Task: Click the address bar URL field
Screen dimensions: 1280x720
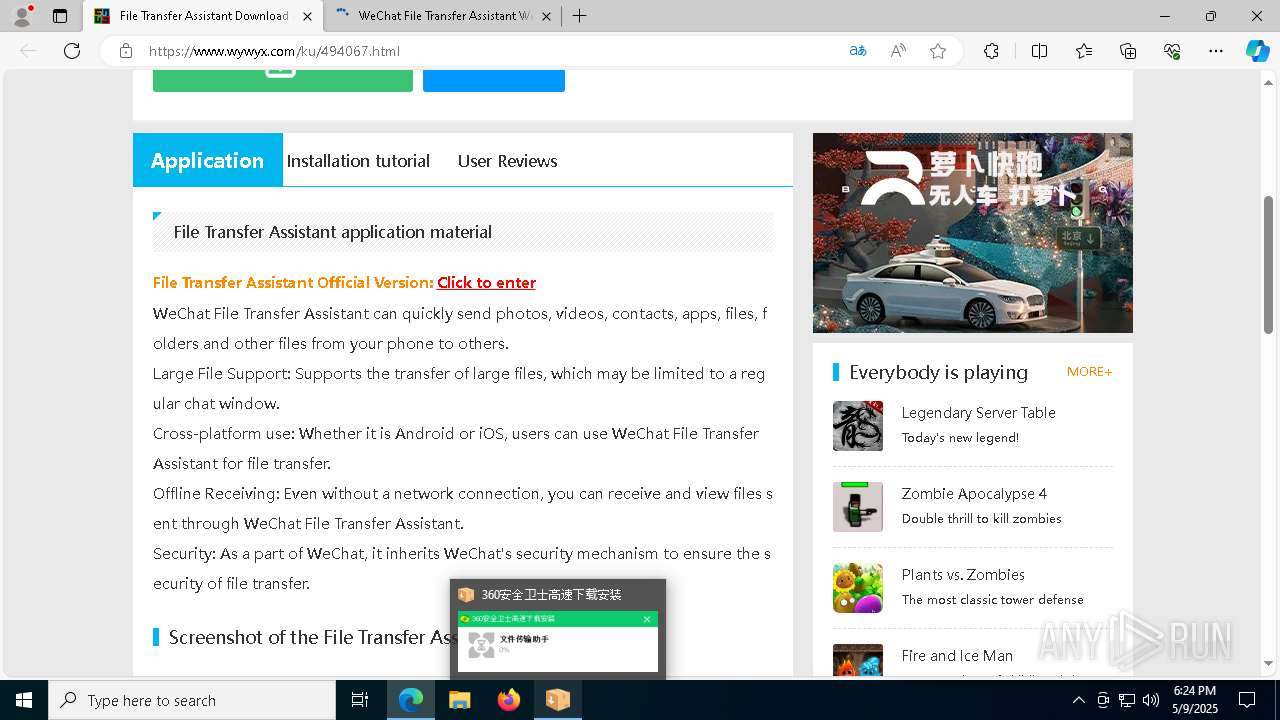Action: coord(490,51)
